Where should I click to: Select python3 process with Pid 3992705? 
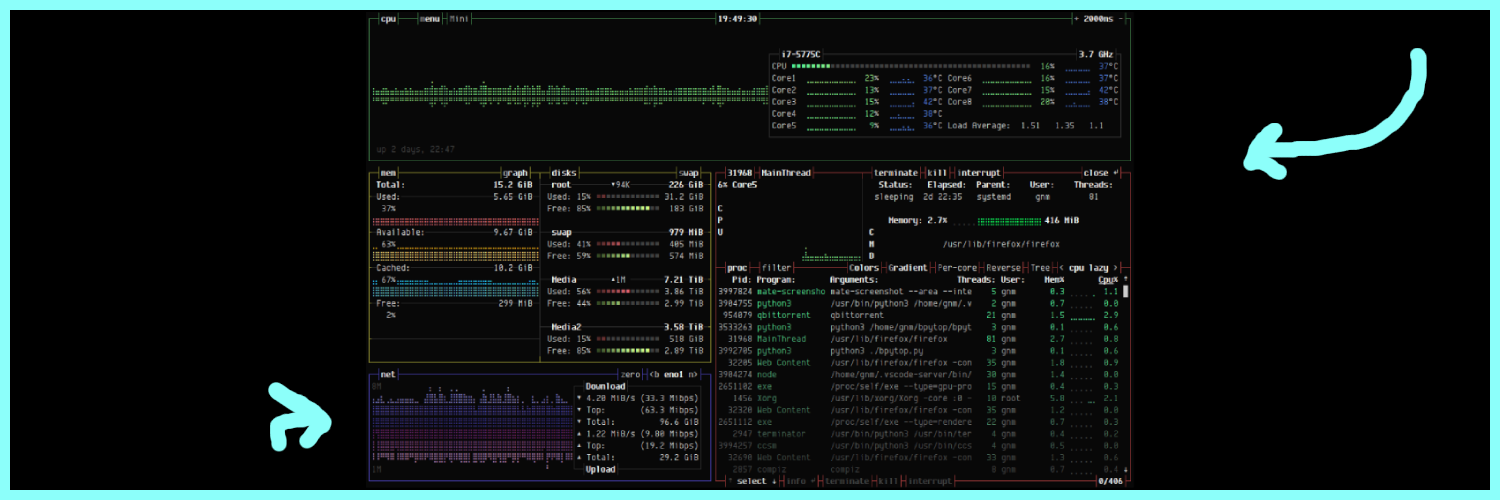pyautogui.click(x=918, y=351)
